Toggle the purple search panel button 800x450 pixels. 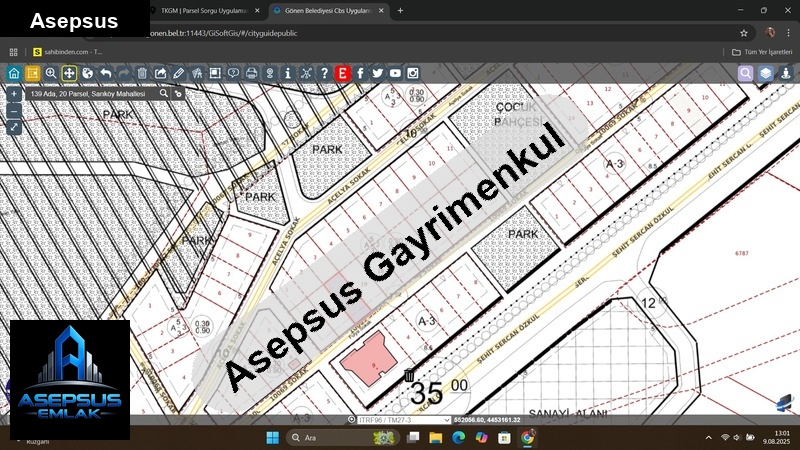tap(746, 73)
